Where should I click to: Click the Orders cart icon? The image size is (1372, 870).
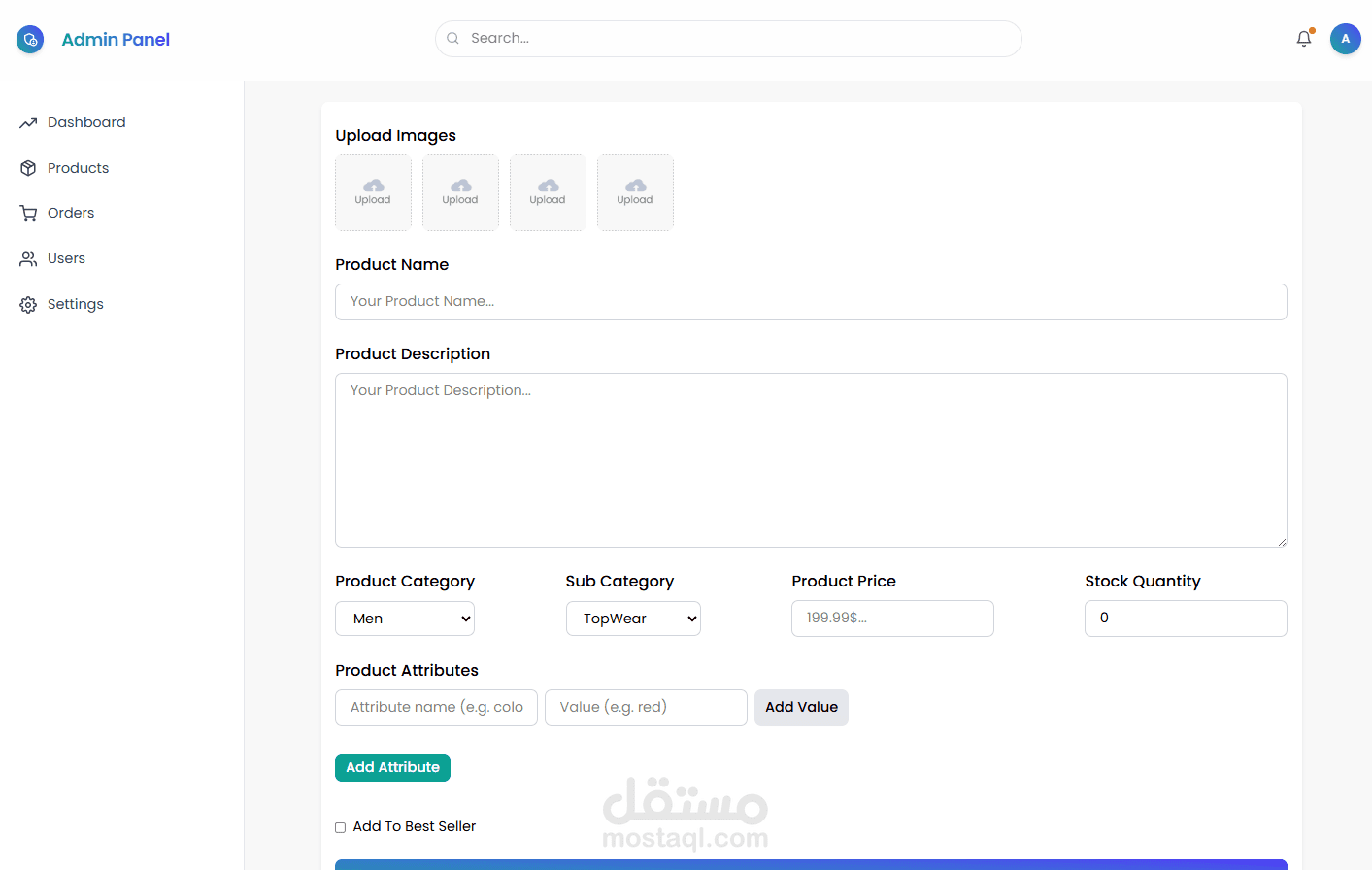coord(28,214)
